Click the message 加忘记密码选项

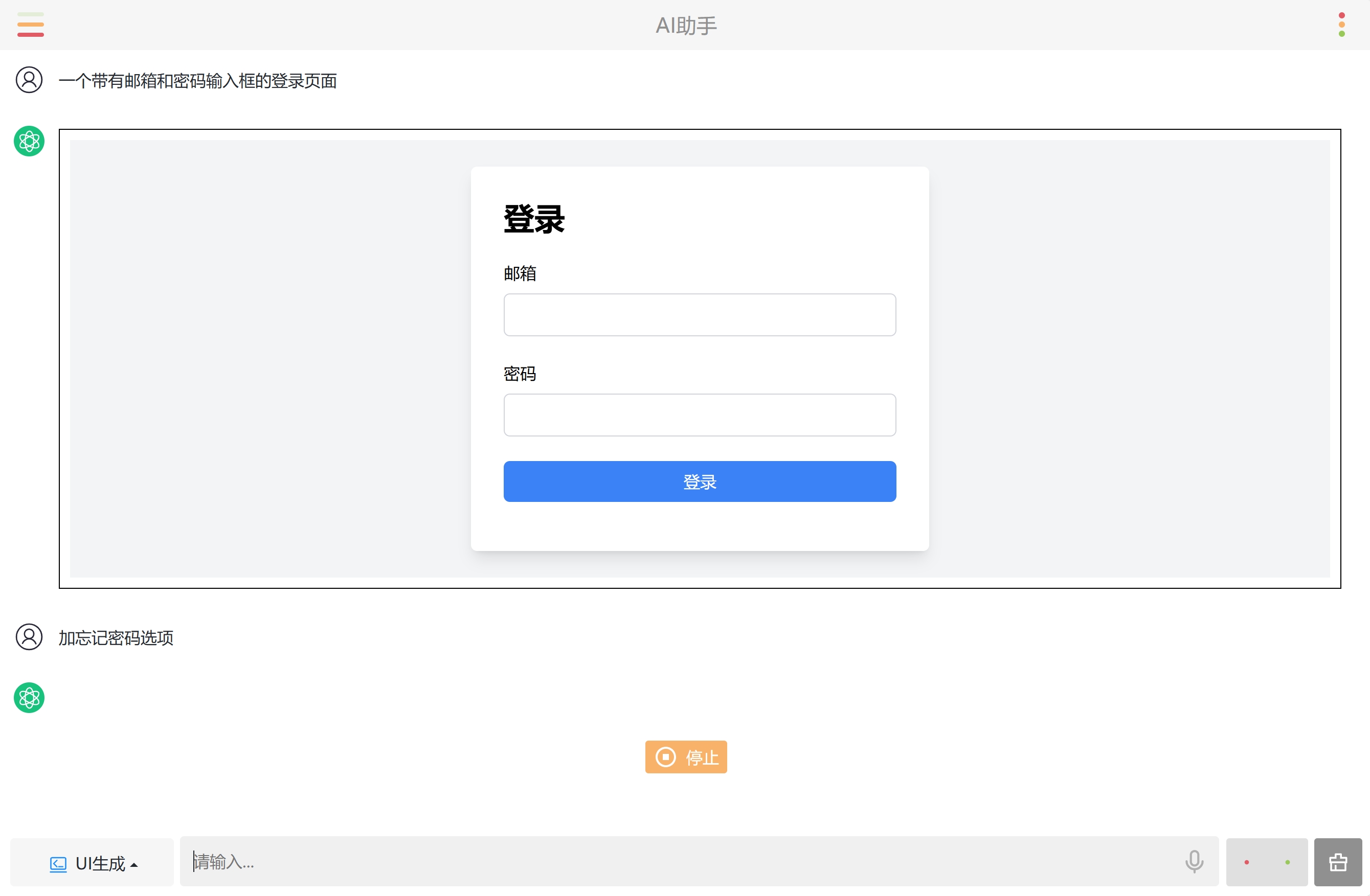coord(116,637)
